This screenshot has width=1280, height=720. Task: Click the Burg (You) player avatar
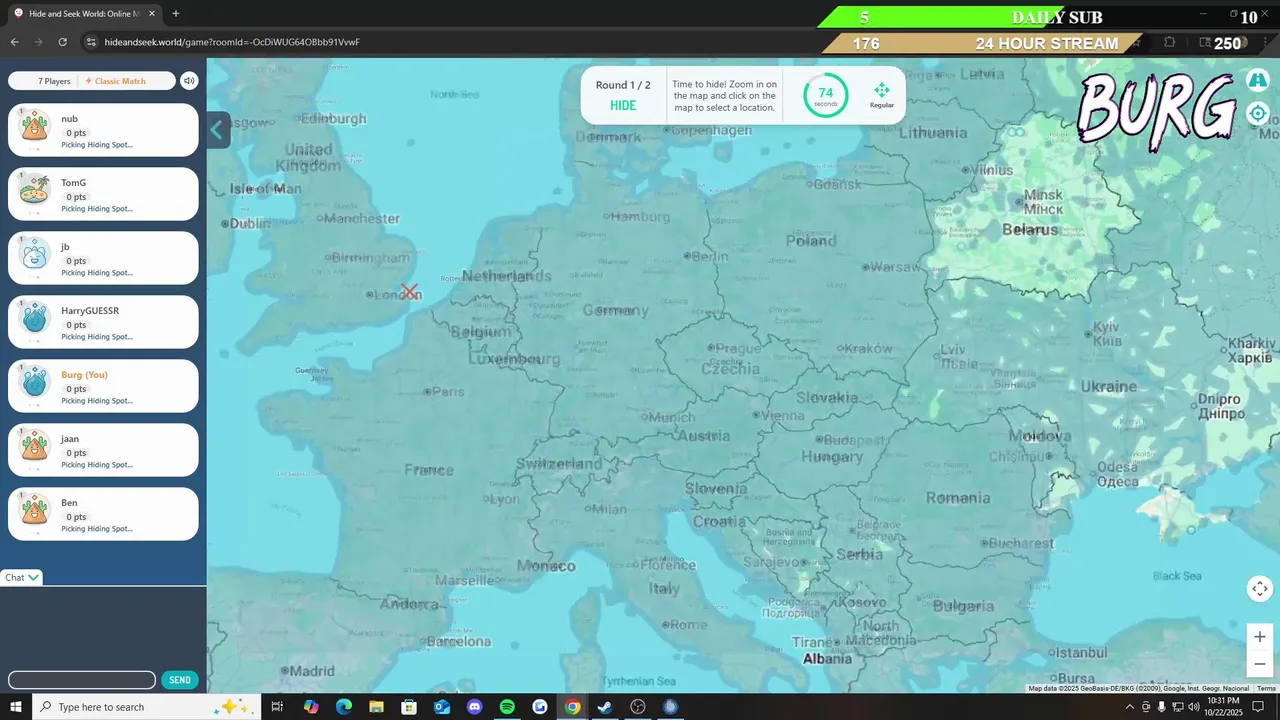click(x=35, y=382)
